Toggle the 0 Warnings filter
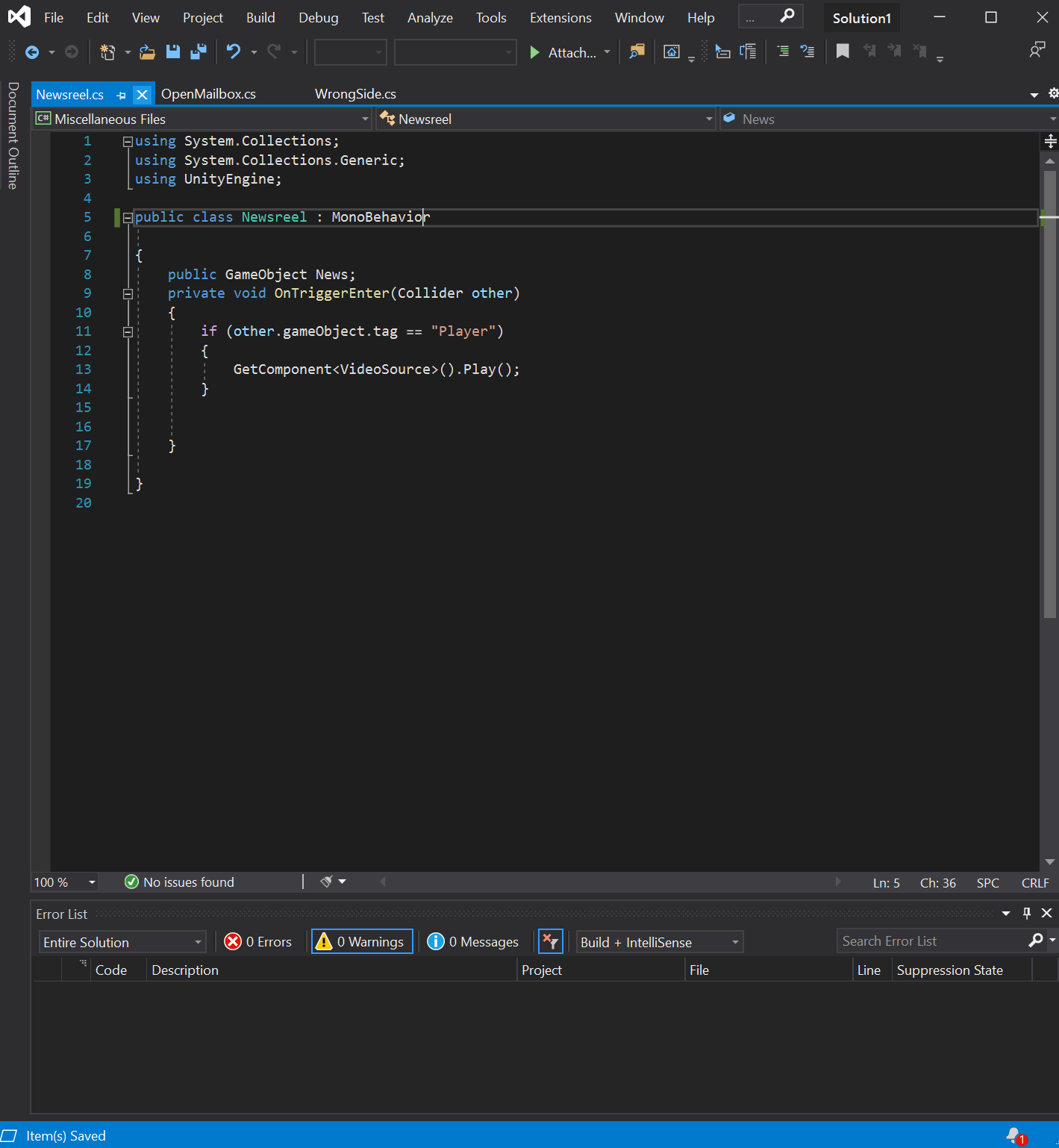Screen dimensions: 1059x1148 [x=362, y=942]
